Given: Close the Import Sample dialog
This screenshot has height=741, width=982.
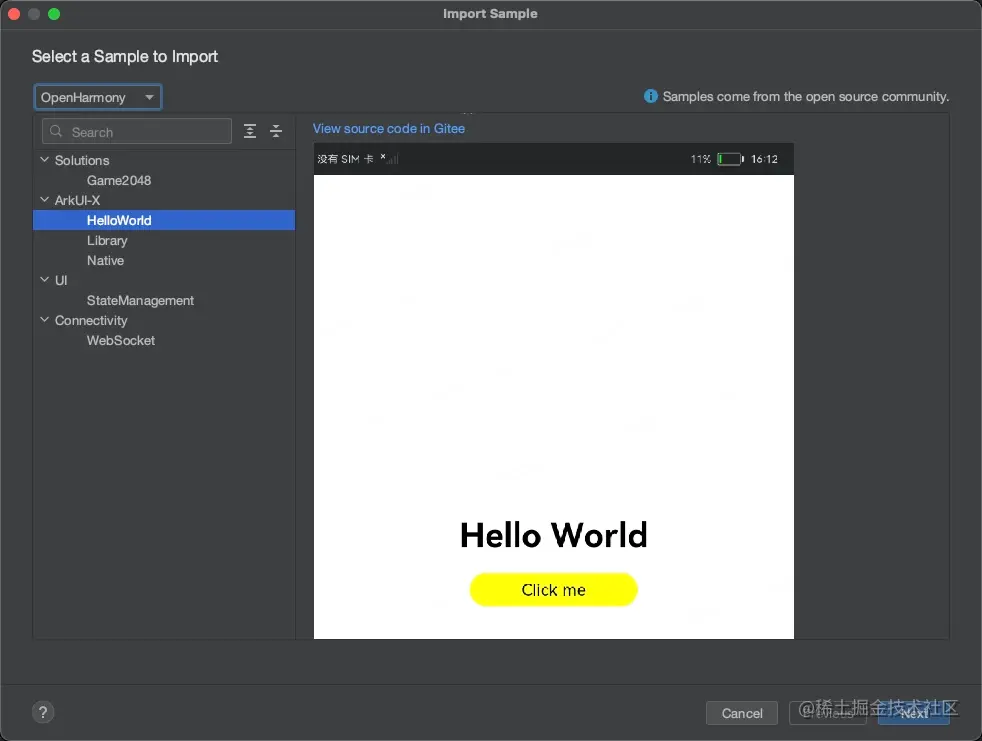Looking at the screenshot, I should (14, 14).
